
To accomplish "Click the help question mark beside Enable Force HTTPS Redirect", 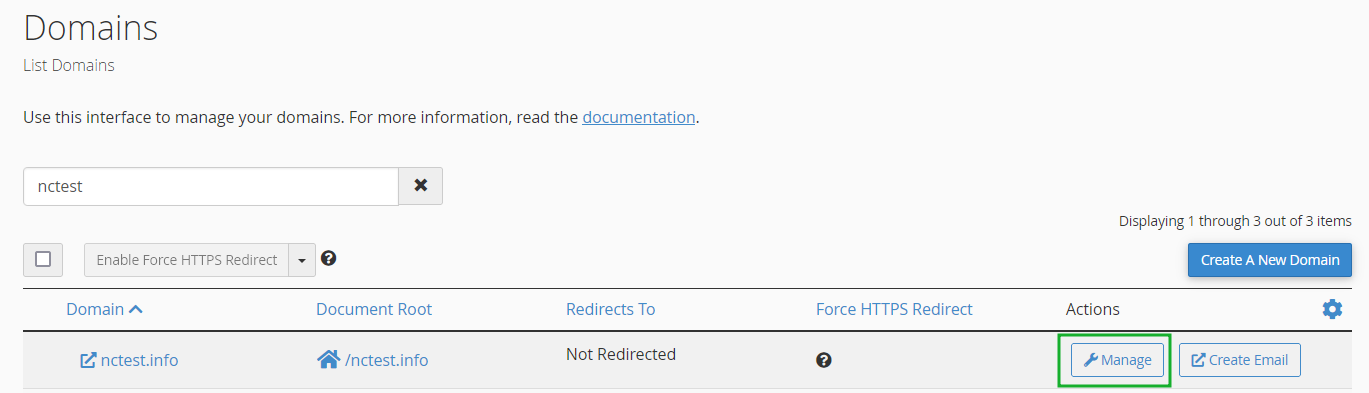I will pos(328,258).
